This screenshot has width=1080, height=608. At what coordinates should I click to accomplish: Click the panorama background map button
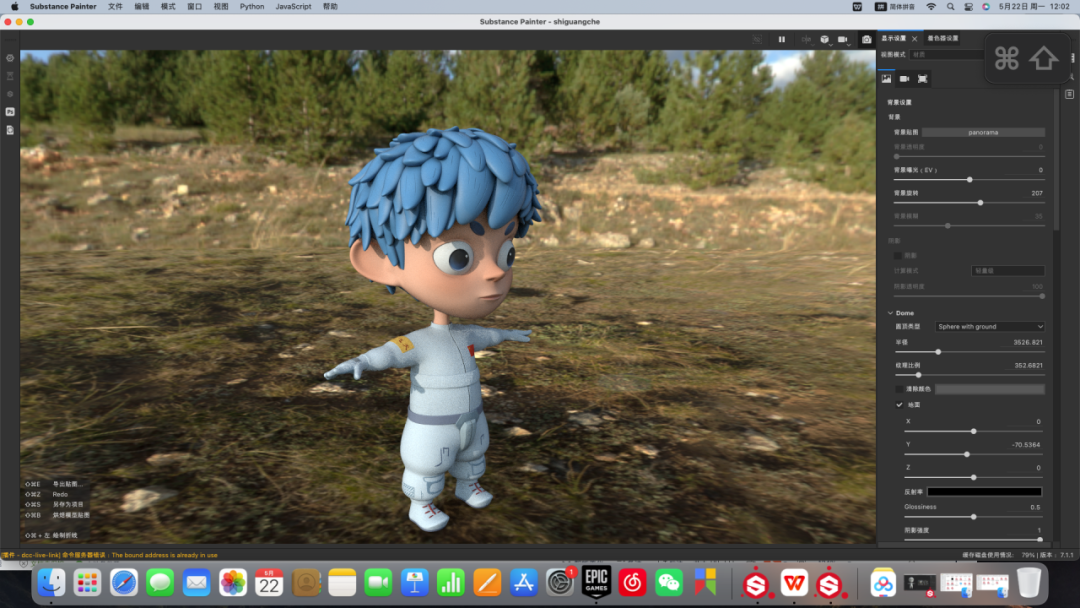pyautogui.click(x=983, y=132)
